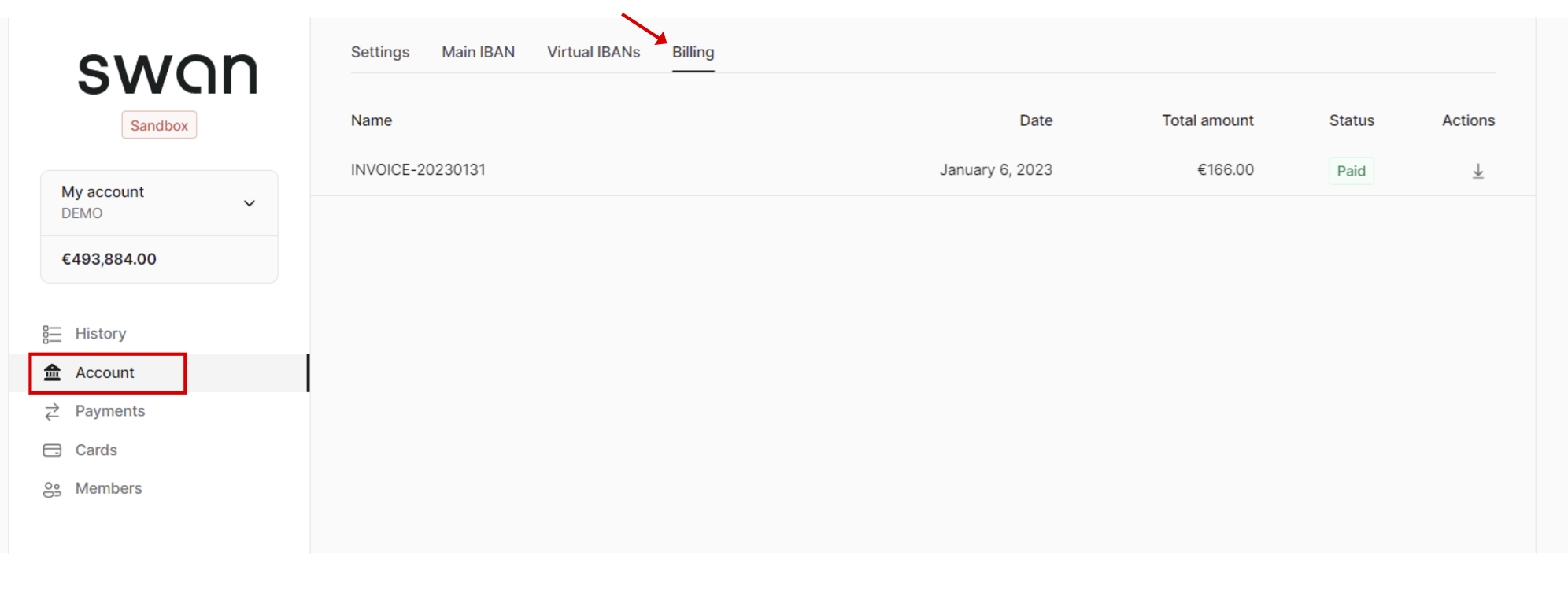Select the Billing tab
The width and height of the screenshot is (1568, 593).
tap(693, 52)
